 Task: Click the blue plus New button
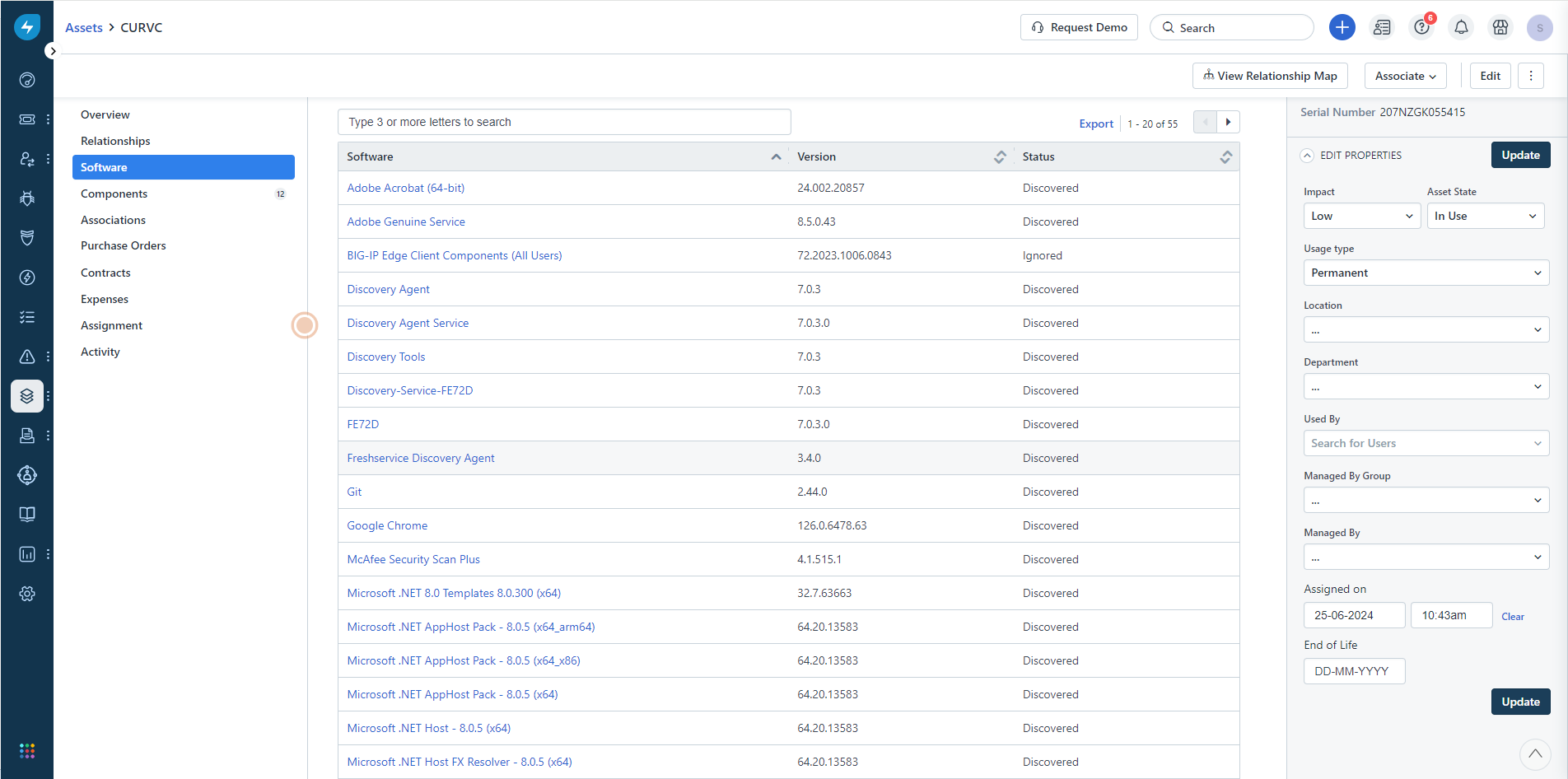click(1342, 27)
